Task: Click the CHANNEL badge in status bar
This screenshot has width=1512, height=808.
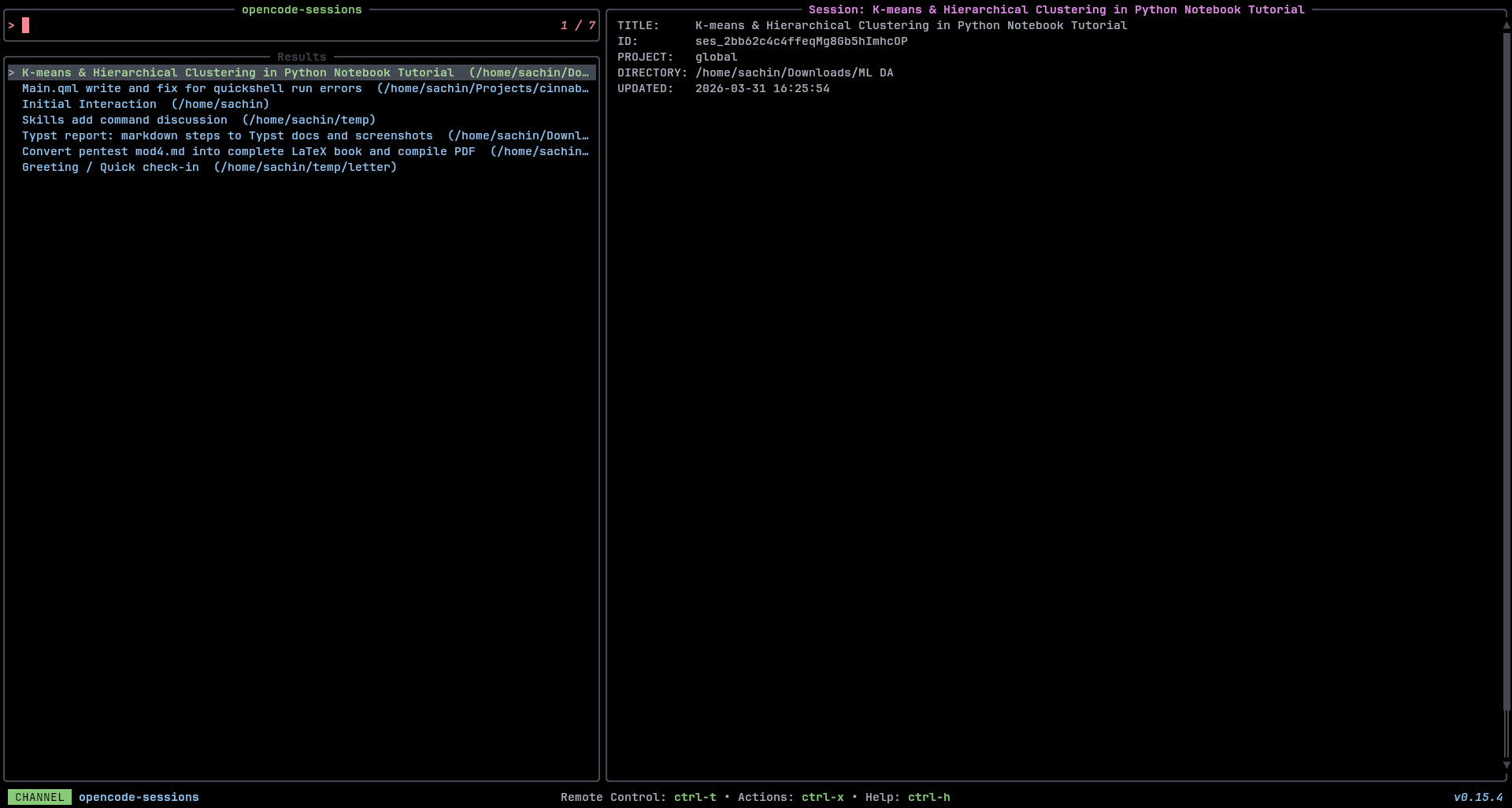Action: (39, 797)
